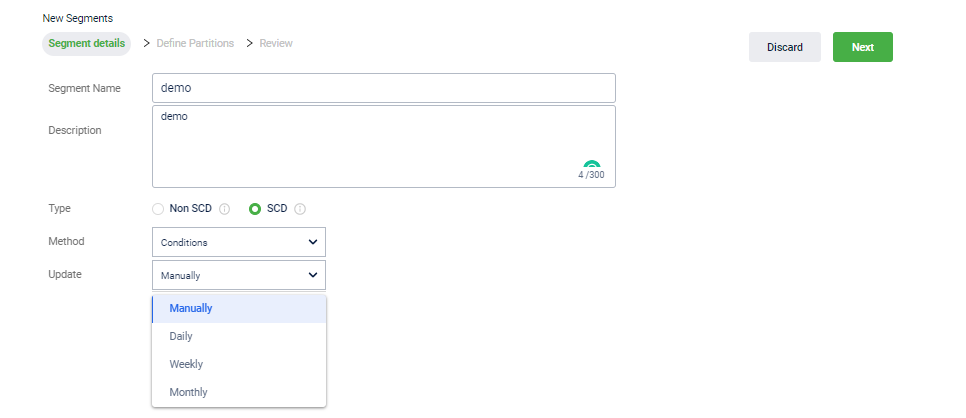Select the SCD radio button
966x418 pixels.
255,209
